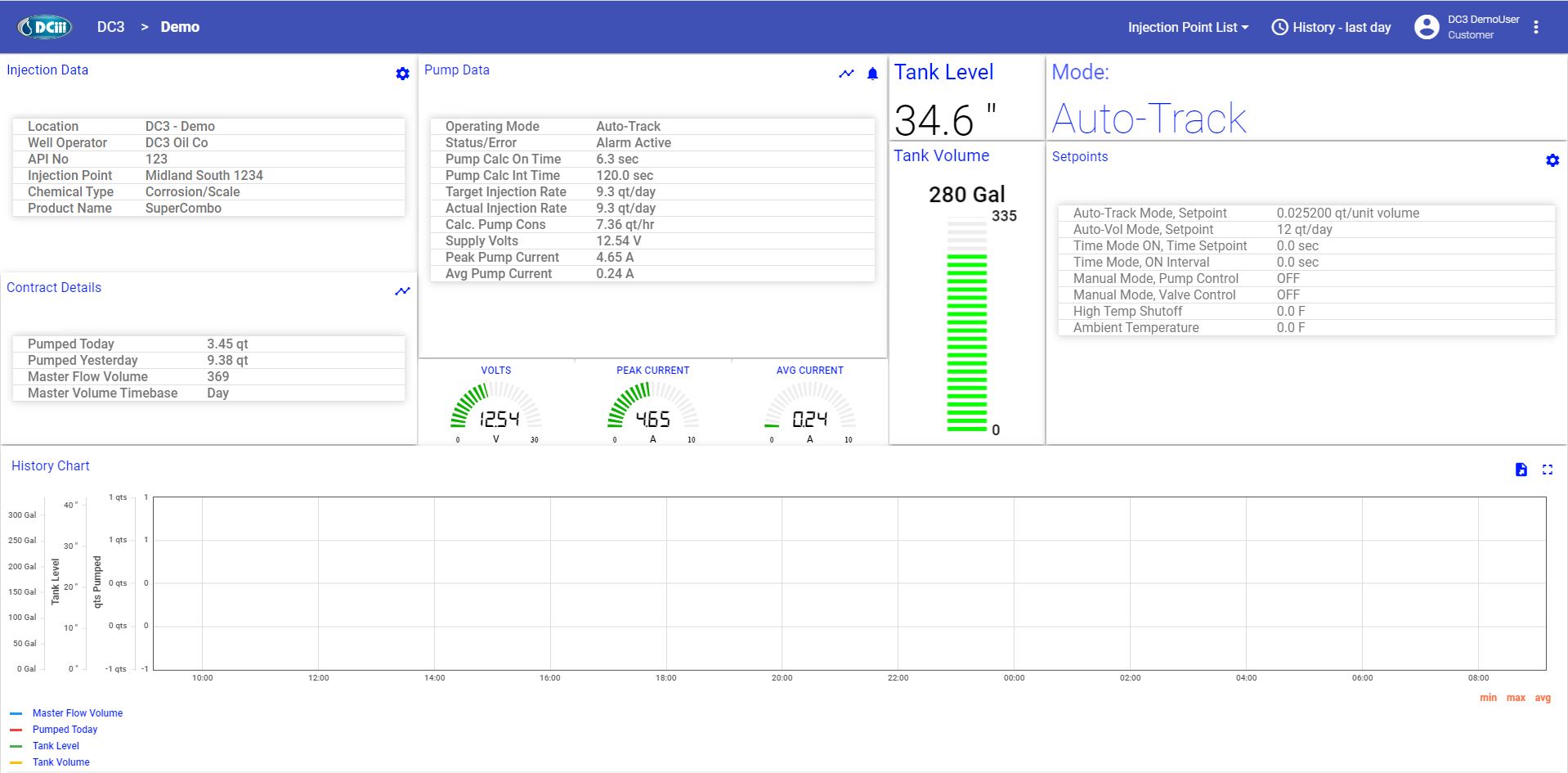The width and height of the screenshot is (1568, 773).
Task: Select the Ambient Temperature row
Action: point(1306,328)
